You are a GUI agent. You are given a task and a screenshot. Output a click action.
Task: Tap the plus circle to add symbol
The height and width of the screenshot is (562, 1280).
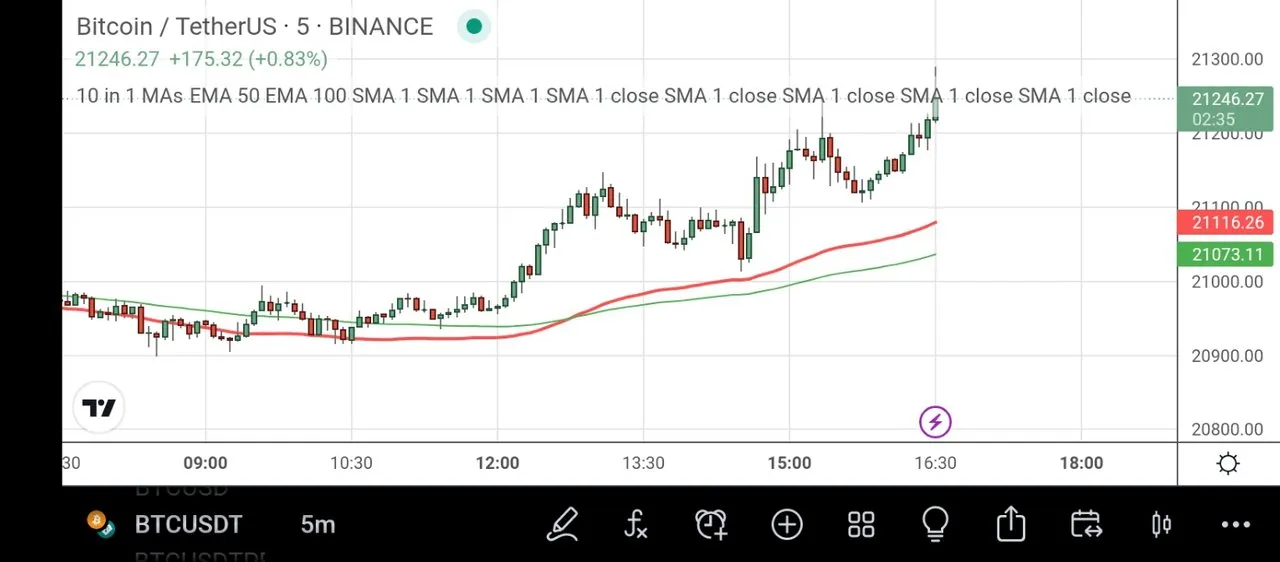click(x=787, y=524)
